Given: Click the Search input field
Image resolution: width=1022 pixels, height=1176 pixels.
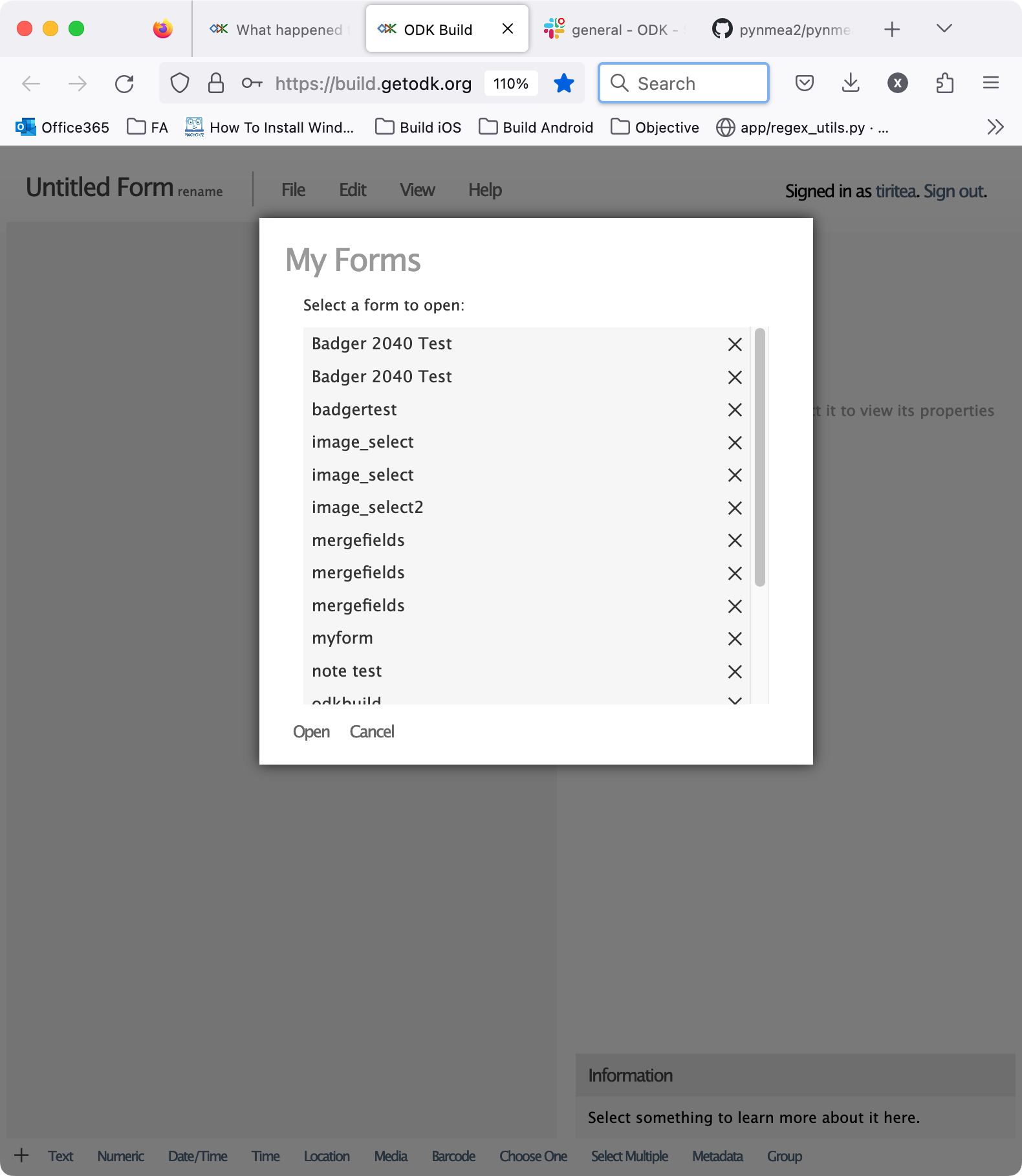Looking at the screenshot, I should (684, 83).
